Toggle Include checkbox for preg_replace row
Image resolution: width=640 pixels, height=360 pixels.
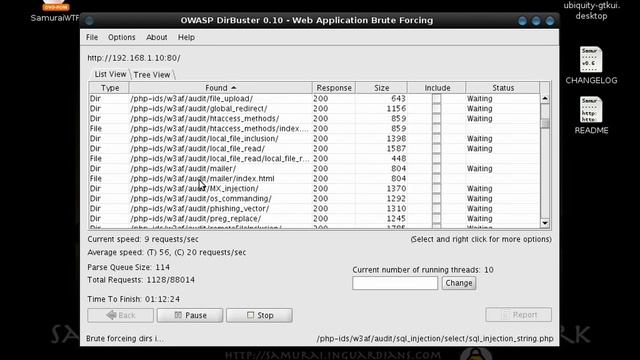437,219
